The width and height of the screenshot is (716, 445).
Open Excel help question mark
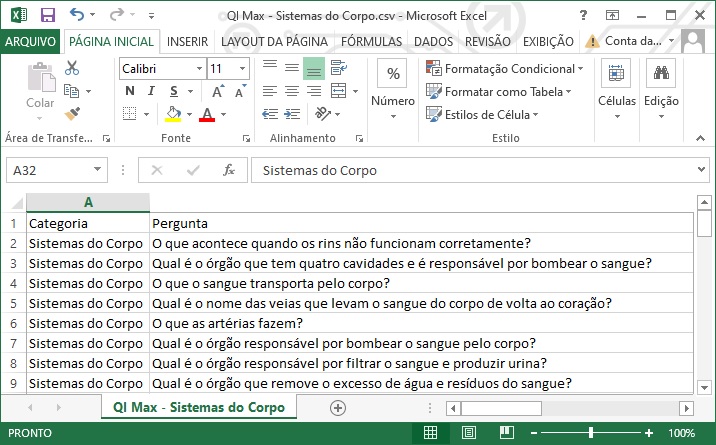click(583, 15)
